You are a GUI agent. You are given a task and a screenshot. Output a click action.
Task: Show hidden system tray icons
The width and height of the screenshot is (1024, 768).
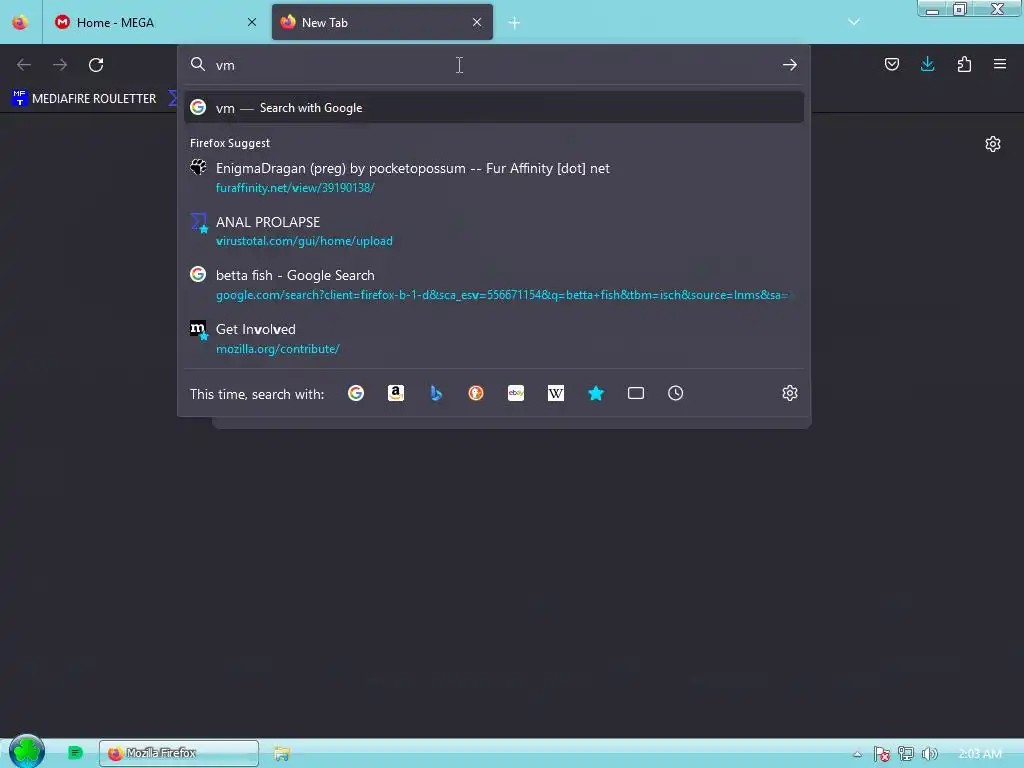[857, 754]
